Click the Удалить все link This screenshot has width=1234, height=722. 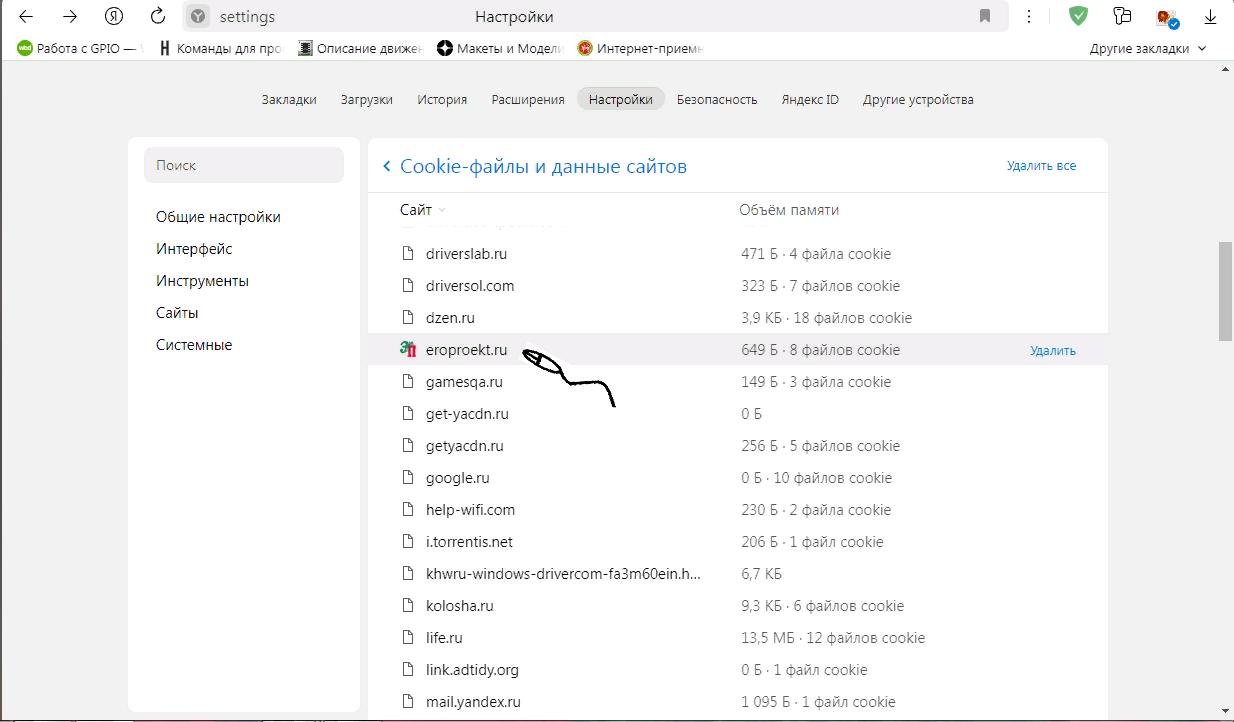(x=1041, y=166)
